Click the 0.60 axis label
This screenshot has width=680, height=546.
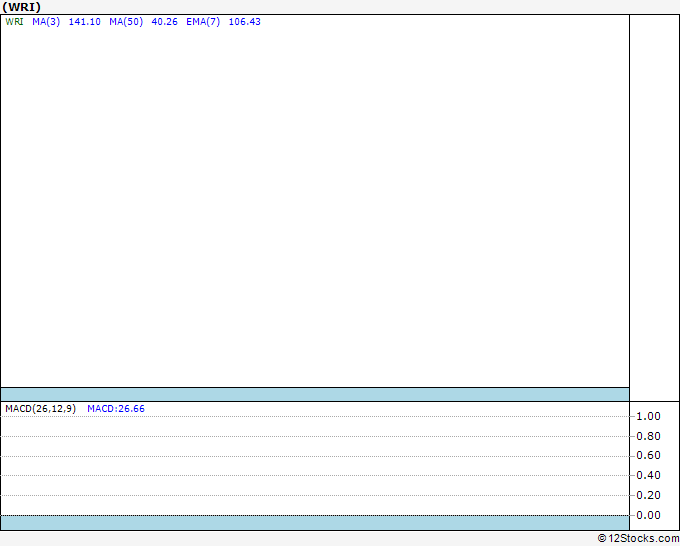[648, 455]
